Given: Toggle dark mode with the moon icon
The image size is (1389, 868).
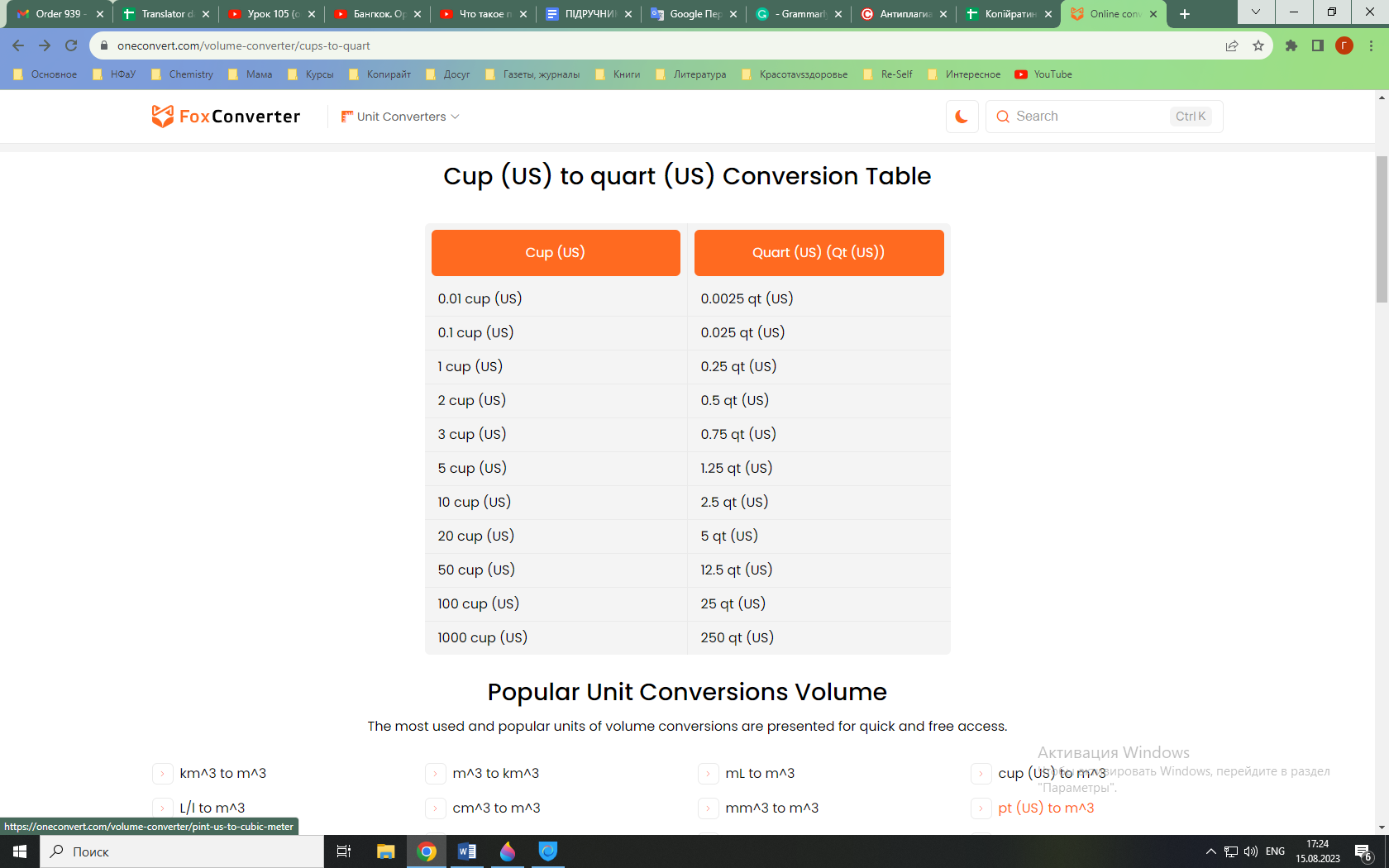Looking at the screenshot, I should click(962, 117).
